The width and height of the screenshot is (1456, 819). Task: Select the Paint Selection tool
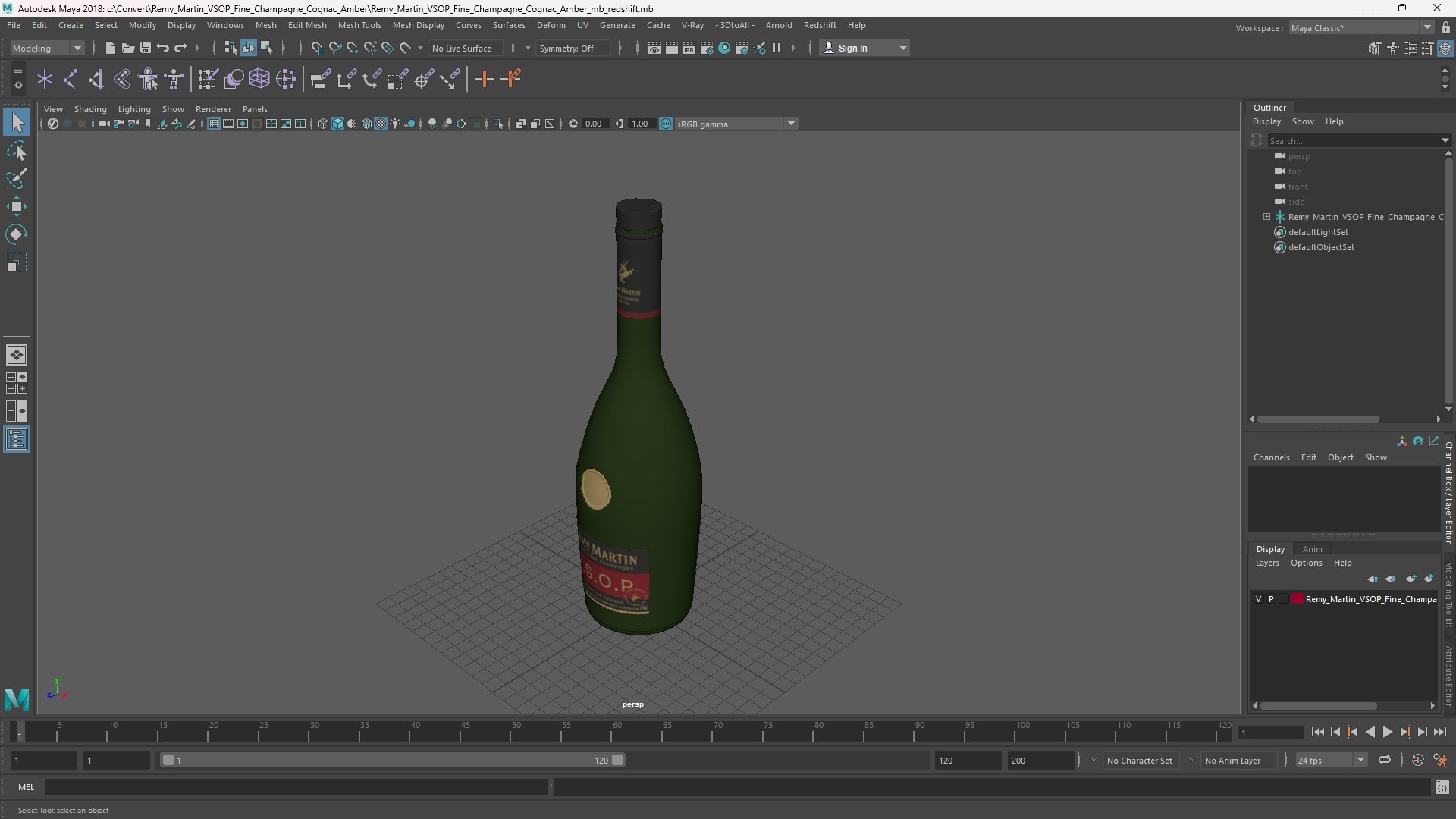[17, 178]
